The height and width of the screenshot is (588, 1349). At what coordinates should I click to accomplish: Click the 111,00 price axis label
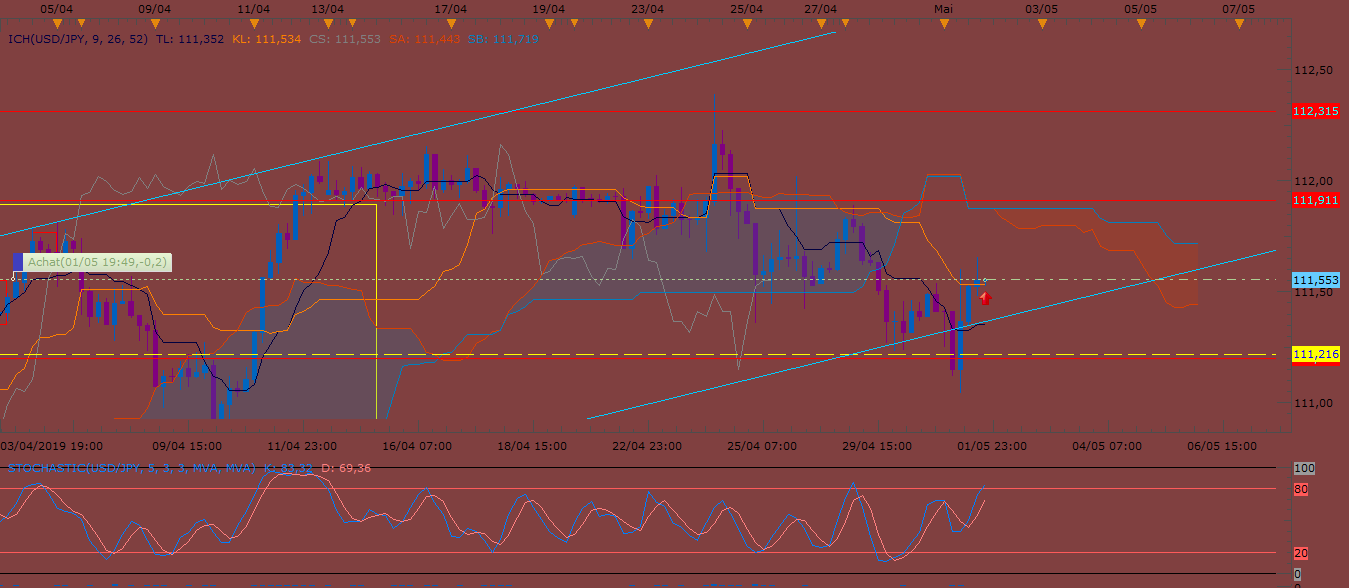point(1313,403)
